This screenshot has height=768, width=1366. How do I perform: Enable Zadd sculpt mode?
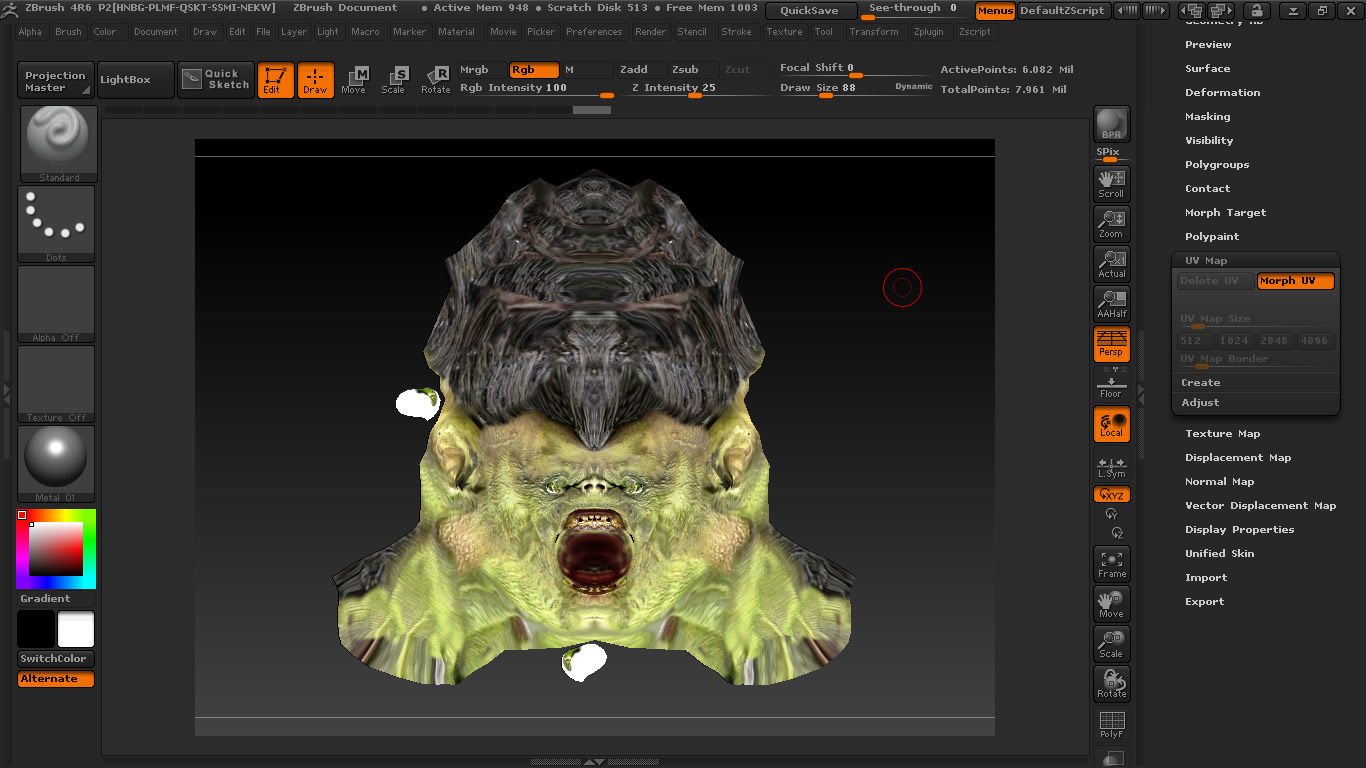(x=641, y=70)
